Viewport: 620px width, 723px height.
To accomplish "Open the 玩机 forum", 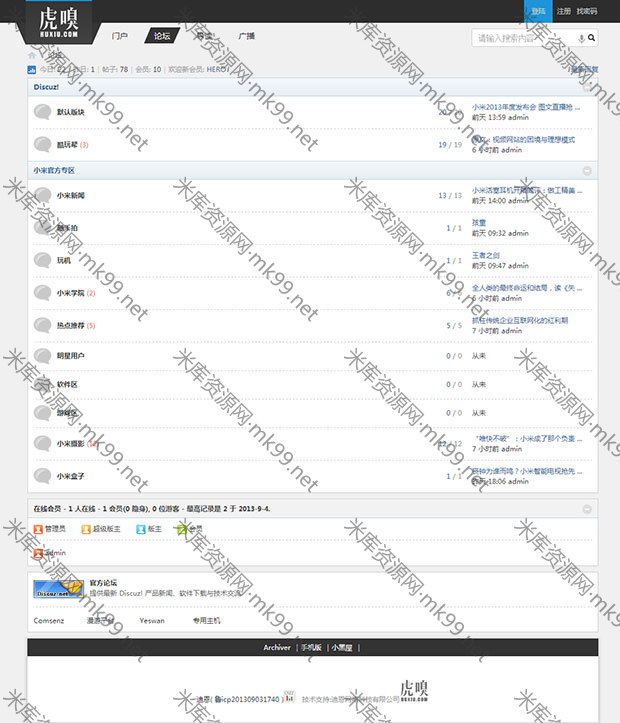I will tap(64, 261).
